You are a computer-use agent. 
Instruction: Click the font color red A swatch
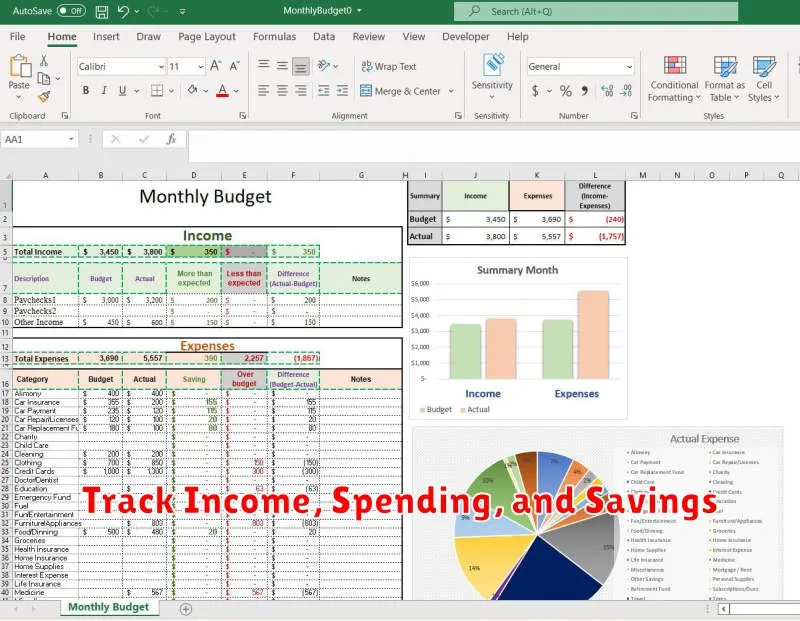point(222,91)
